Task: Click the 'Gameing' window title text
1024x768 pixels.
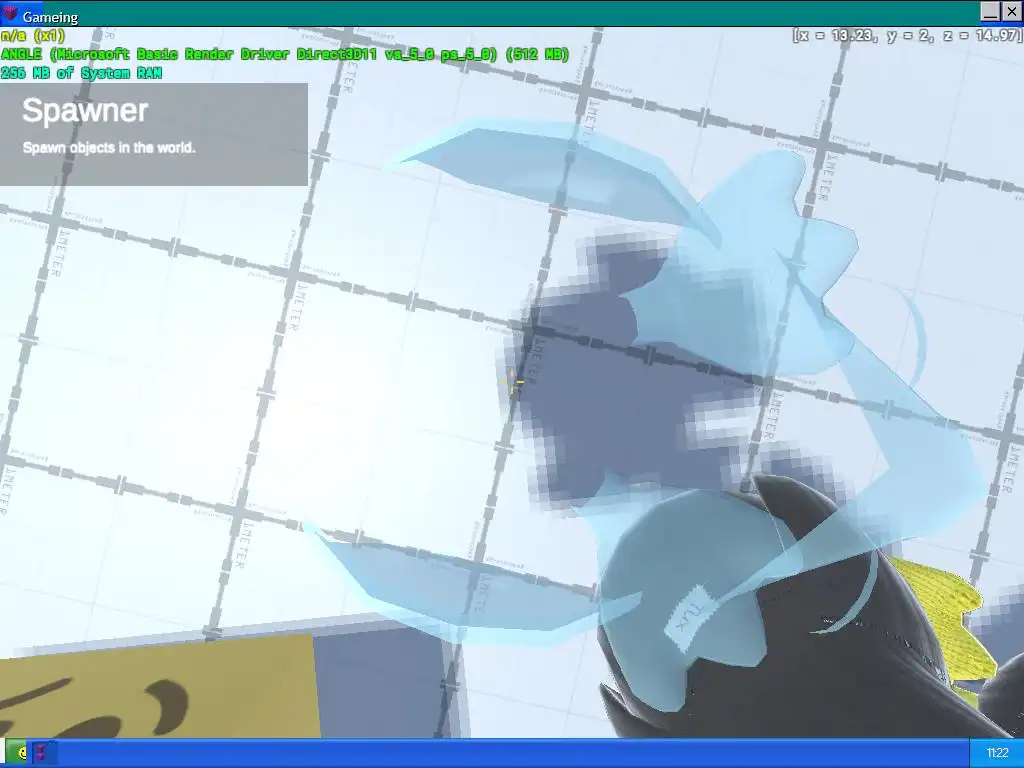Action: pos(50,16)
